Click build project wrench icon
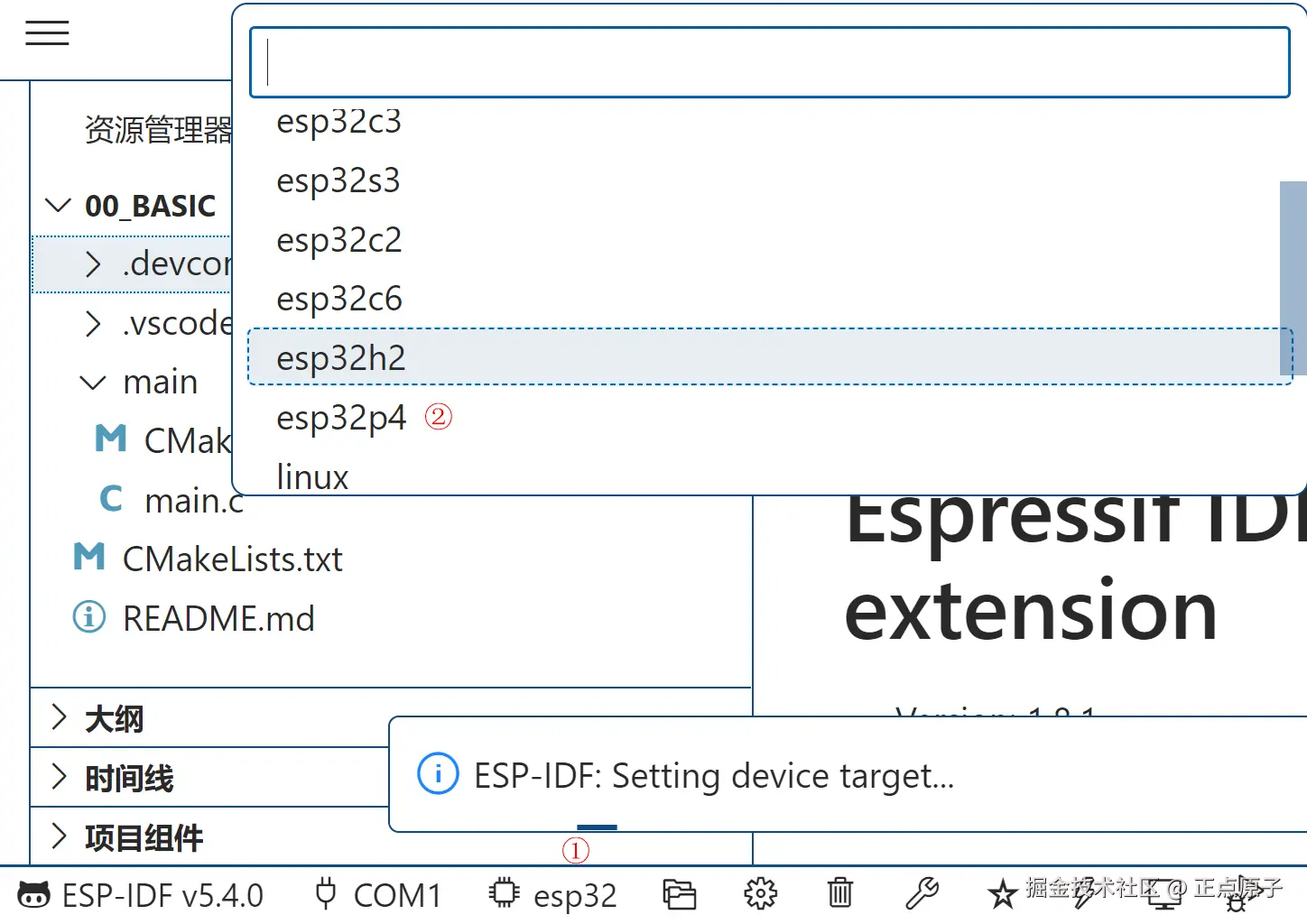This screenshot has width=1307, height=924. point(922,894)
